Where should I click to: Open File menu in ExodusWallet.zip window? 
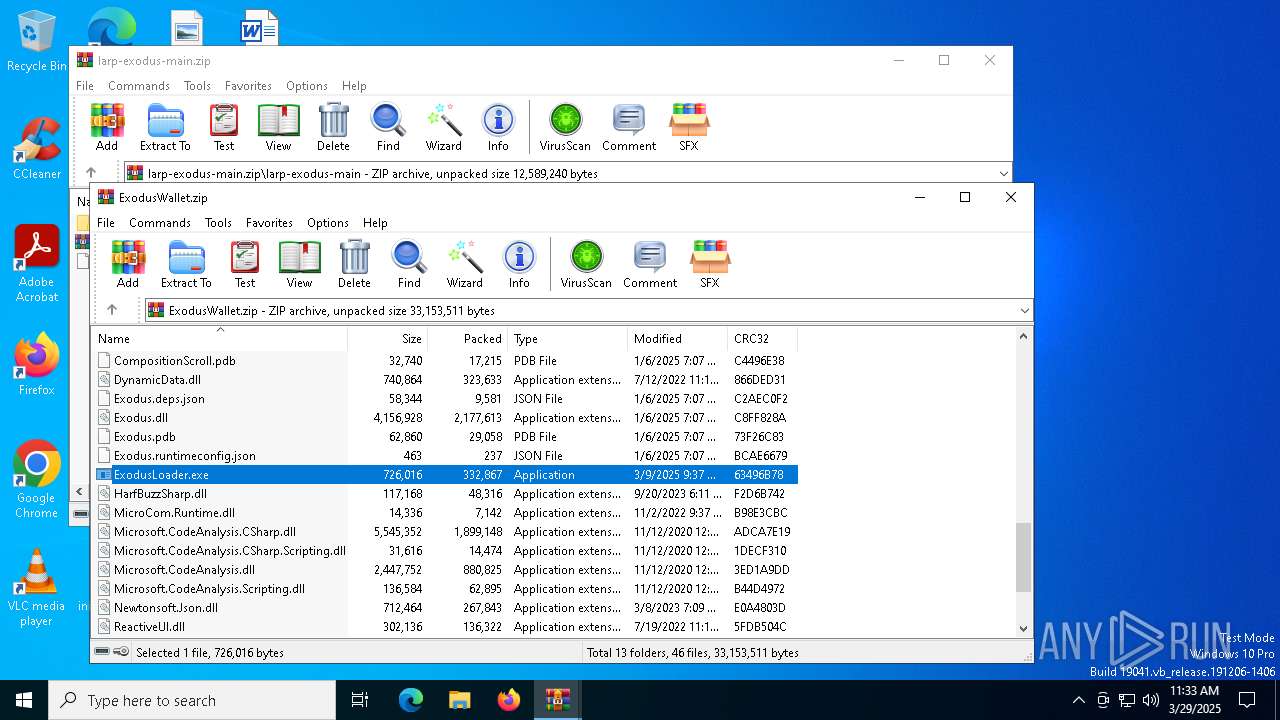coord(106,223)
